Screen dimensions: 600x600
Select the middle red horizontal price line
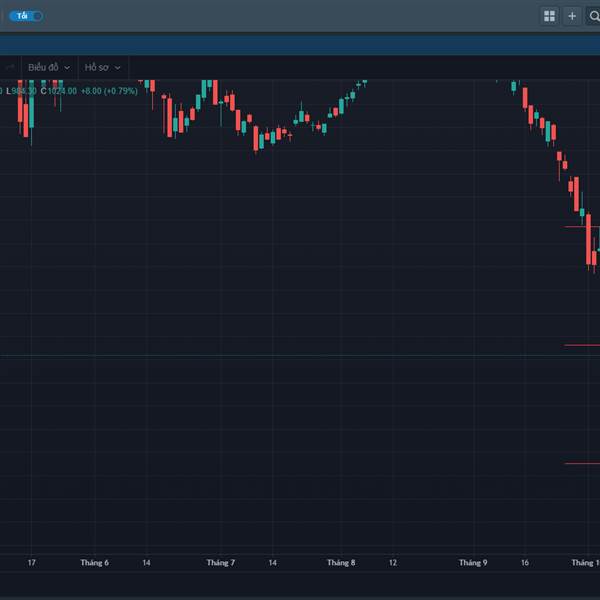[x=582, y=345]
